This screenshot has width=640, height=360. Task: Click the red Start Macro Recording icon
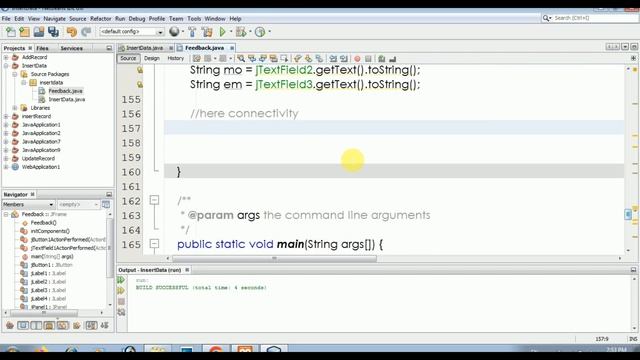pyautogui.click(x=357, y=59)
